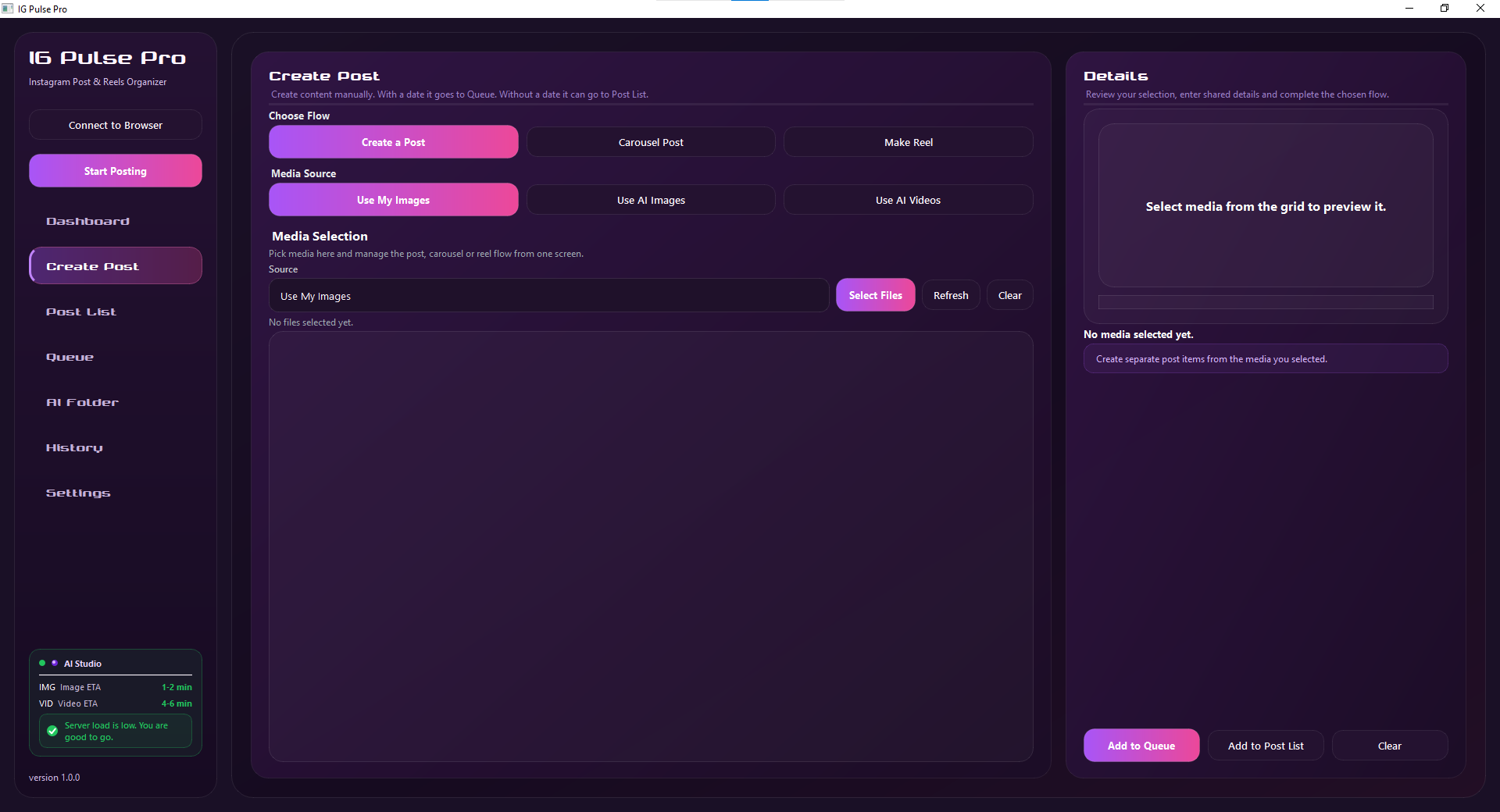The image size is (1500, 812).
Task: Click the 'Server load is low' message
Action: point(116,732)
